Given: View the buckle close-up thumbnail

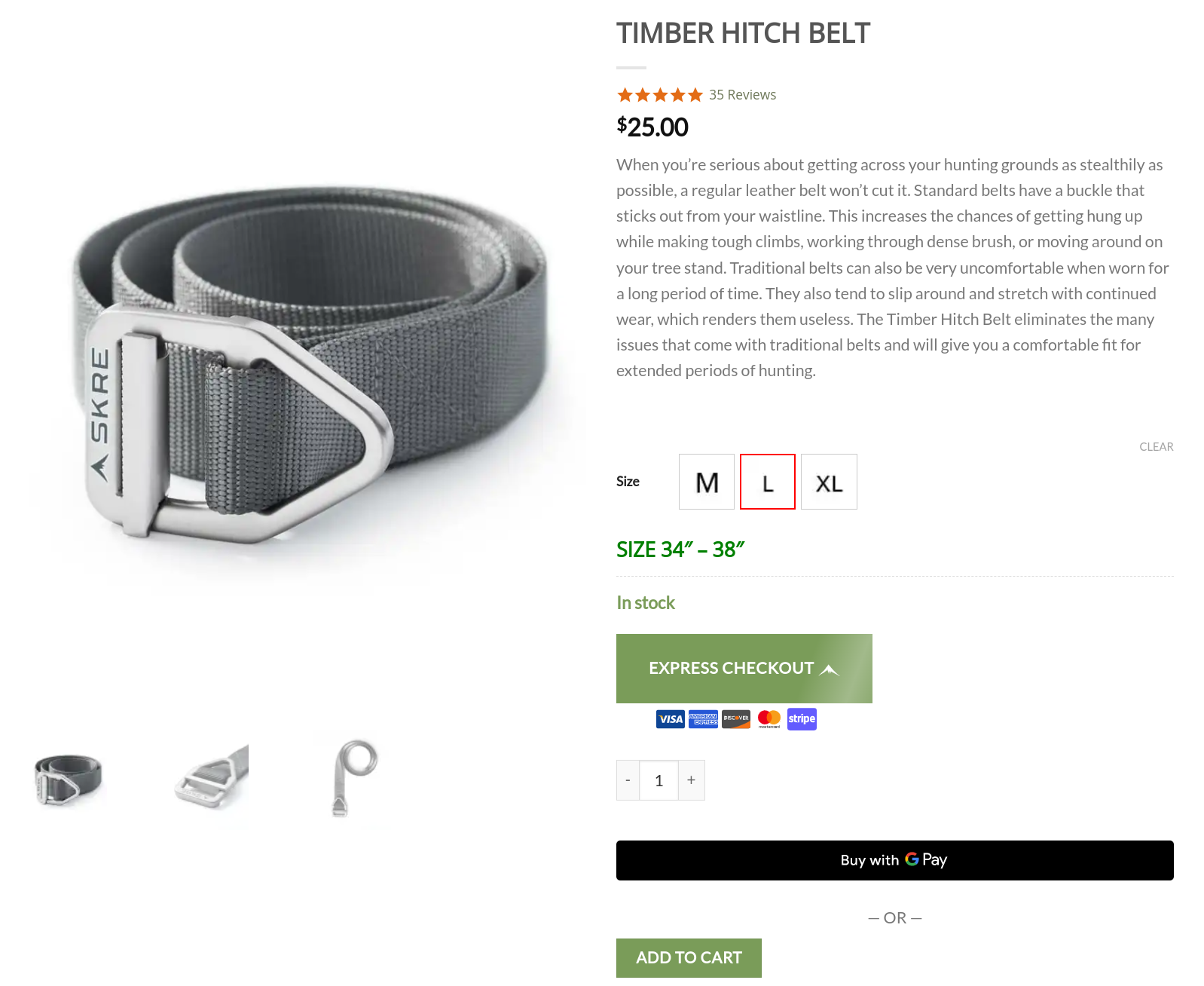Looking at the screenshot, I should [x=211, y=779].
